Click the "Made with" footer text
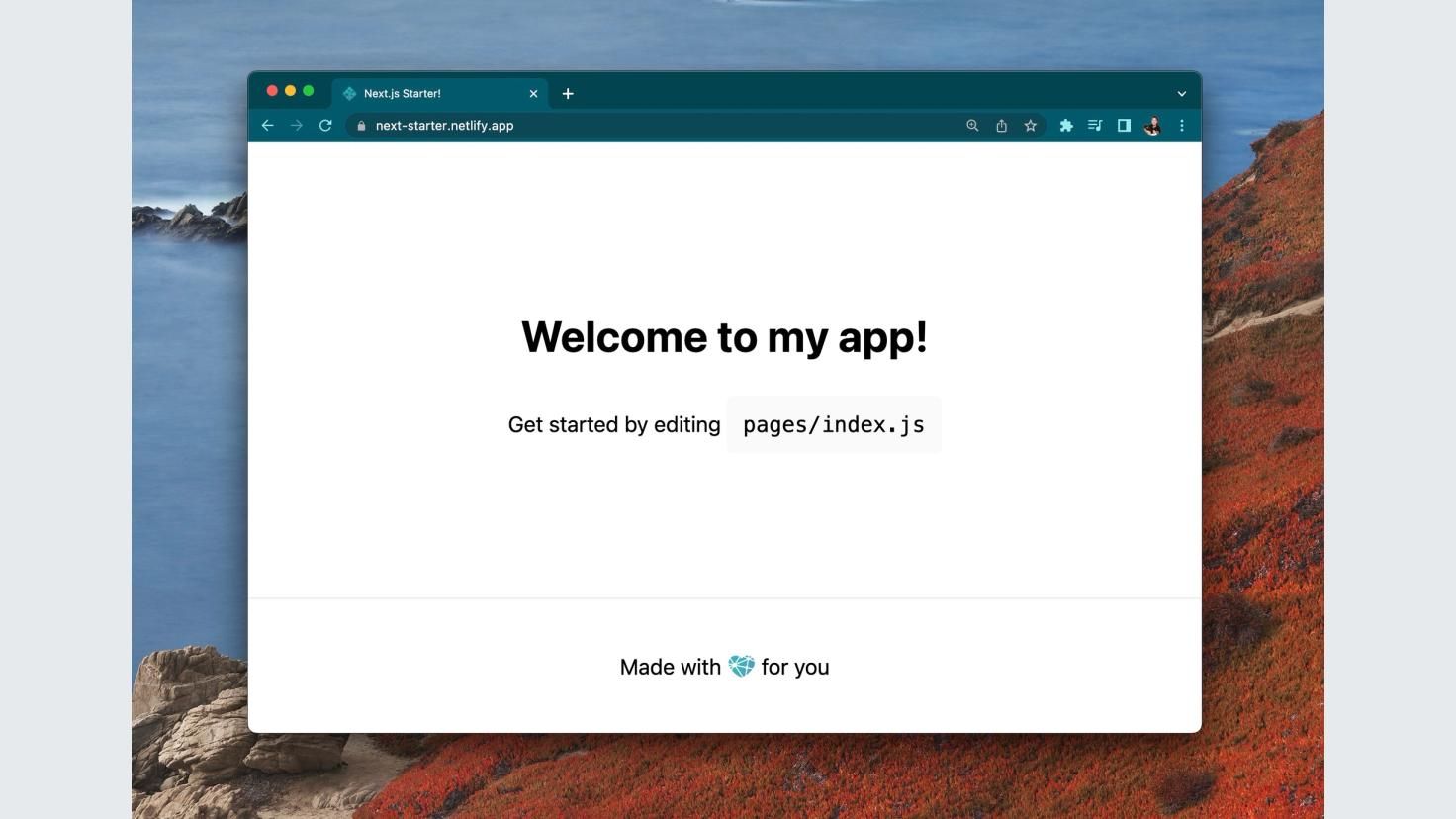1456x819 pixels. tap(671, 667)
